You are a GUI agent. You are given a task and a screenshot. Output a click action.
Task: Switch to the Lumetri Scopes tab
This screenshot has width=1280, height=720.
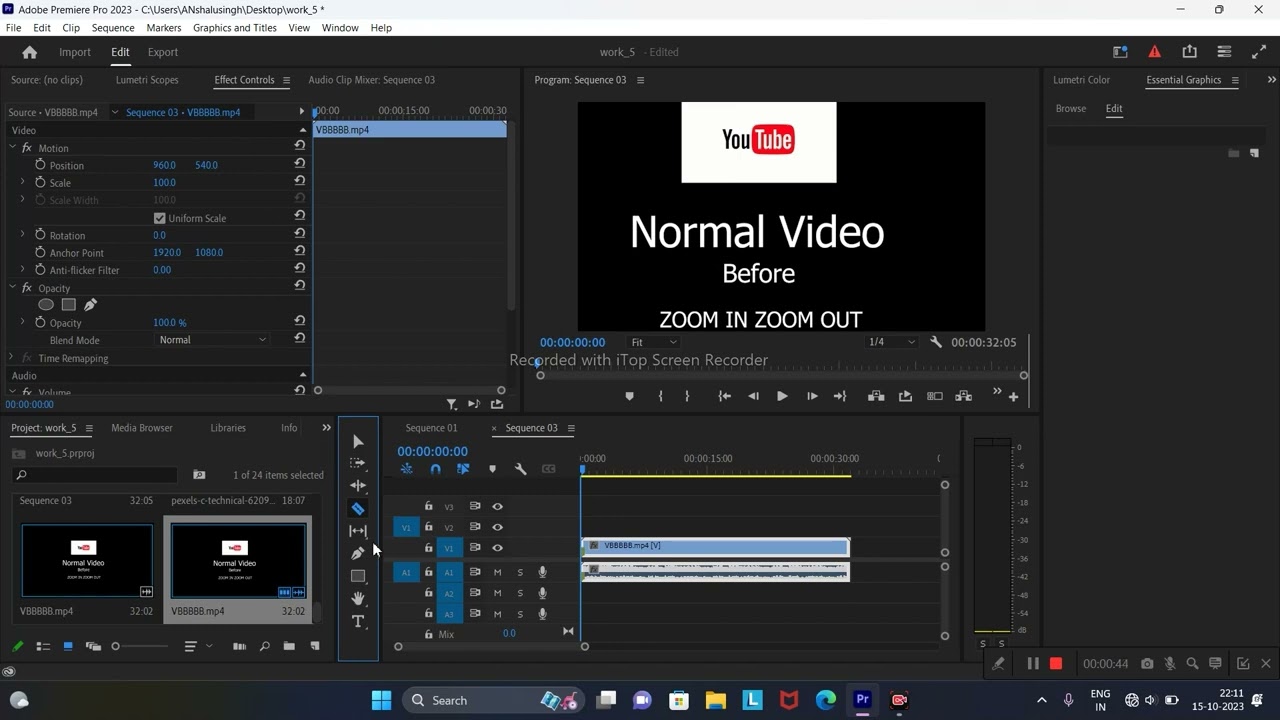coord(147,80)
